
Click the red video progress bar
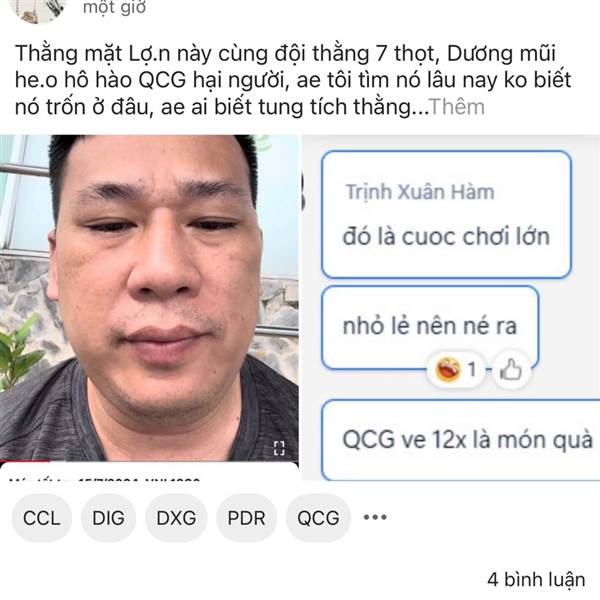pos(25,461)
